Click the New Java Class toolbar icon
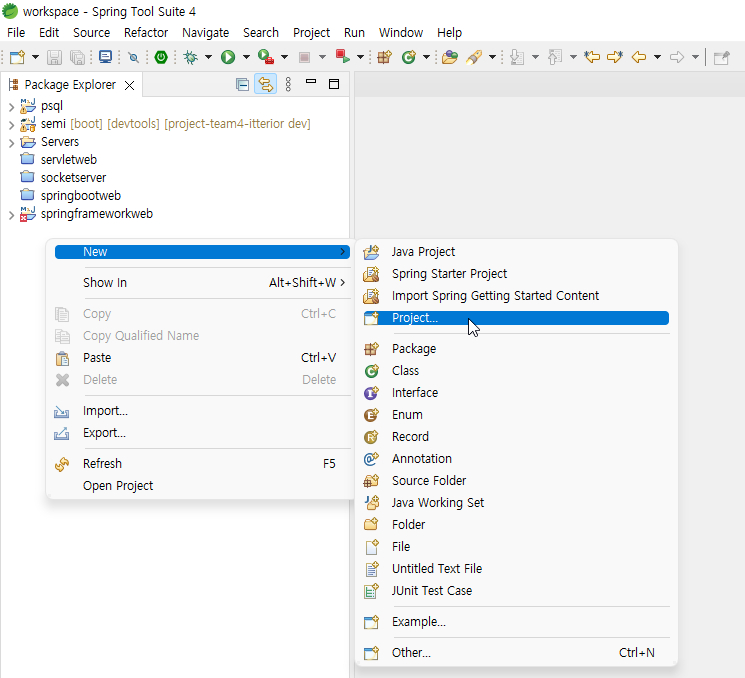Screen dimensions: 745x678 [409, 57]
